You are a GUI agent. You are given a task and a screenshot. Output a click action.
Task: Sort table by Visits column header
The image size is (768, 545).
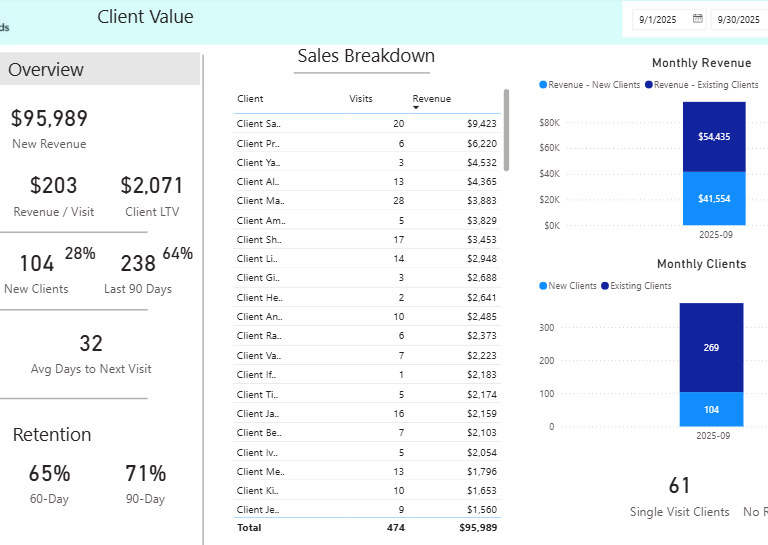361,99
